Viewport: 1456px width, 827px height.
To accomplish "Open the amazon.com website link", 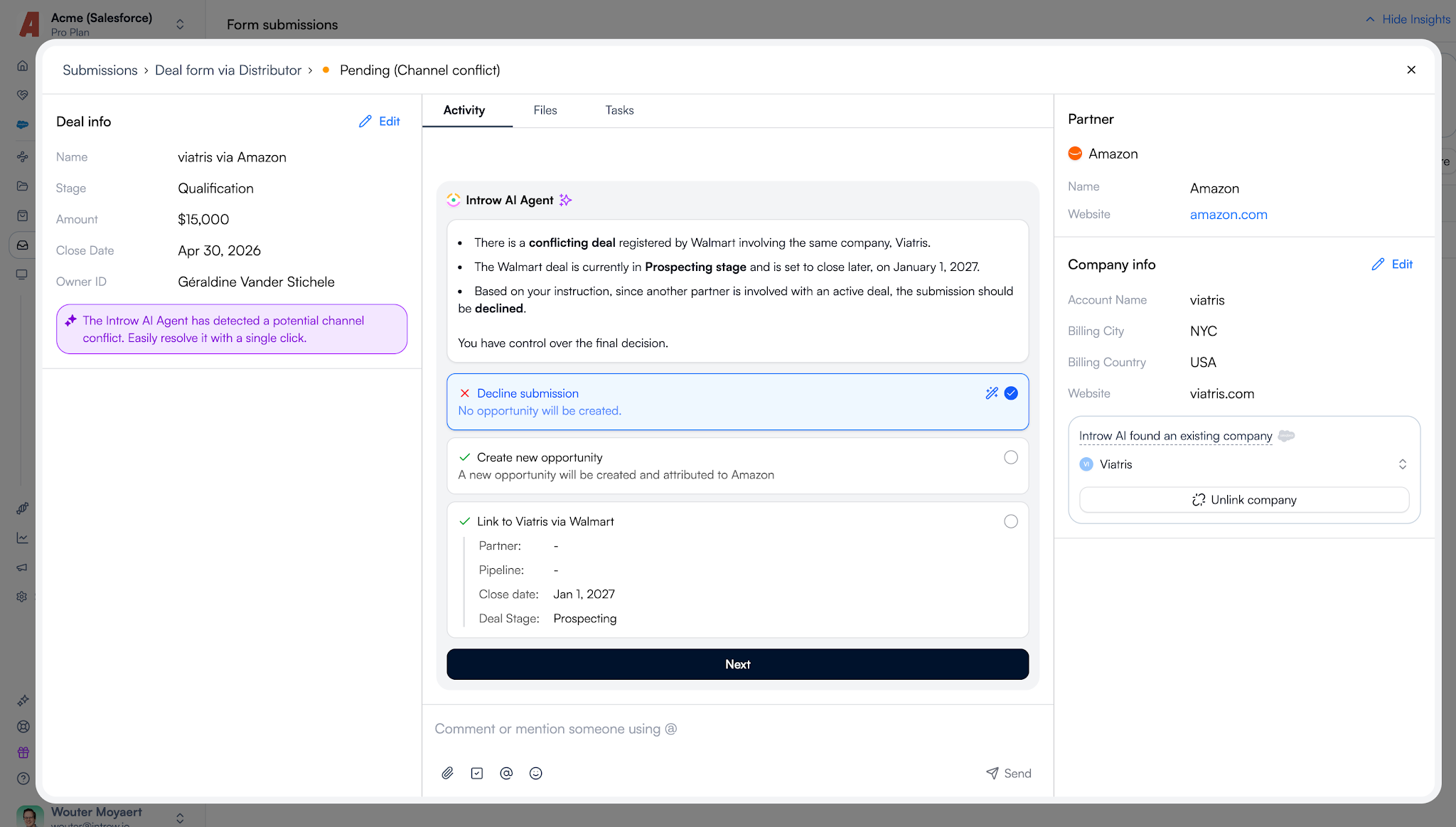I will (x=1228, y=215).
